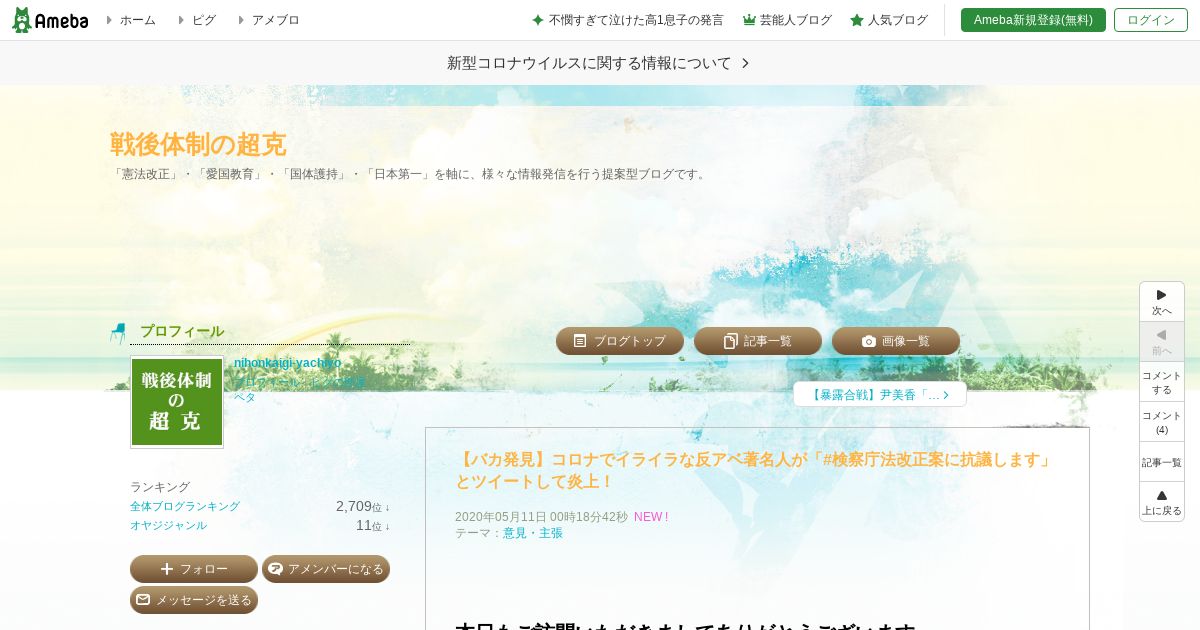Click the green diamond icon beside 不憫すぎて泣けた
This screenshot has width=1200, height=630.
coord(538,20)
